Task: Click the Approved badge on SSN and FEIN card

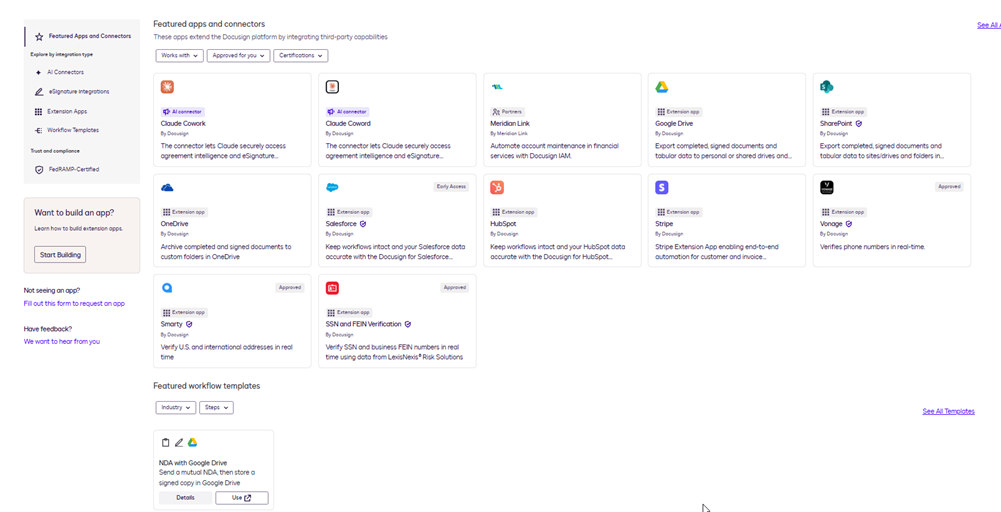Action: click(455, 287)
